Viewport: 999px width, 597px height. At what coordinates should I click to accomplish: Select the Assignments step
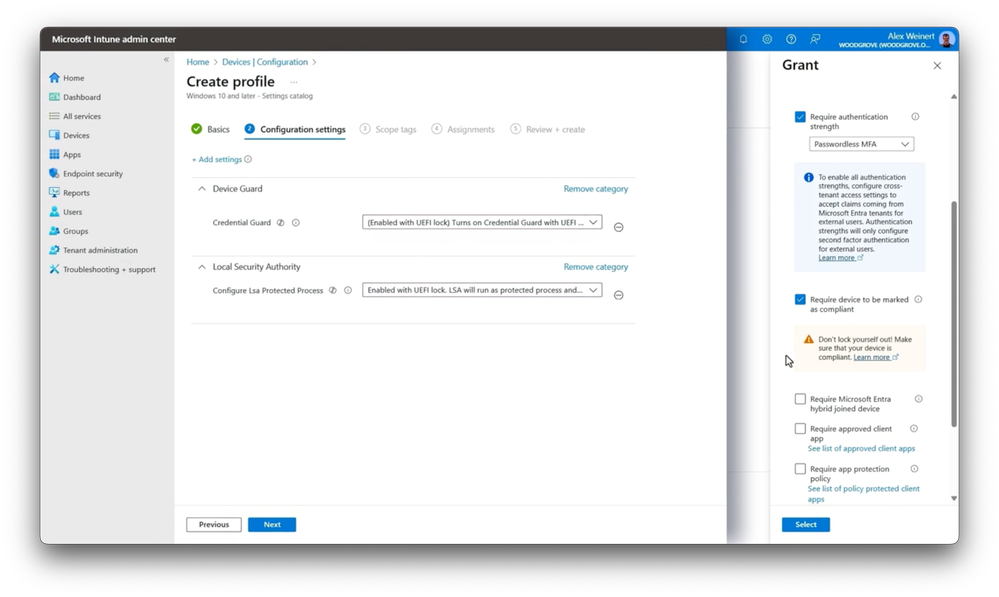coord(463,129)
